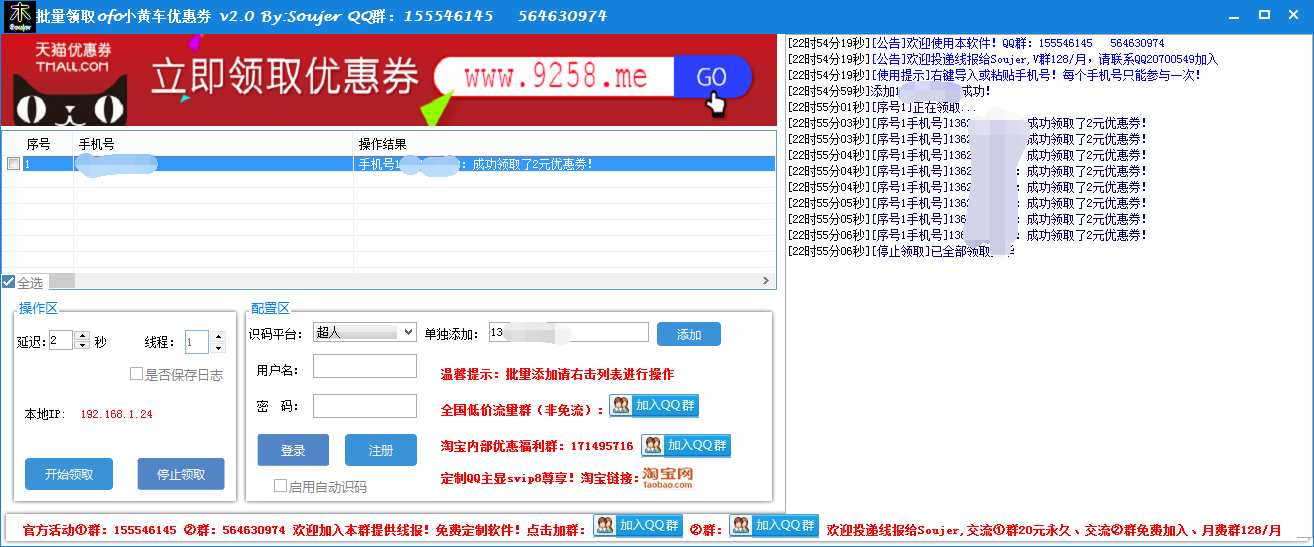Click the log line starting 欢迎投递线报给Soujer
Image resolution: width=1314 pixels, height=547 pixels.
[1003, 59]
